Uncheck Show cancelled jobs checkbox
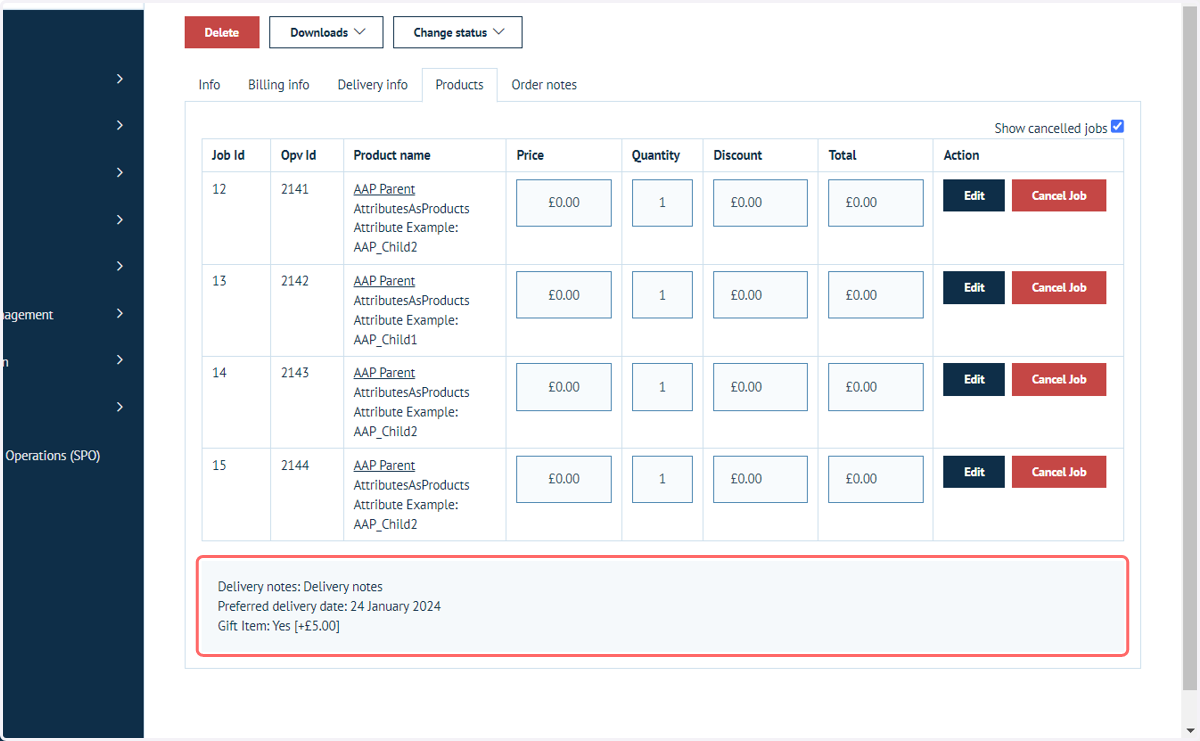 (x=1117, y=127)
